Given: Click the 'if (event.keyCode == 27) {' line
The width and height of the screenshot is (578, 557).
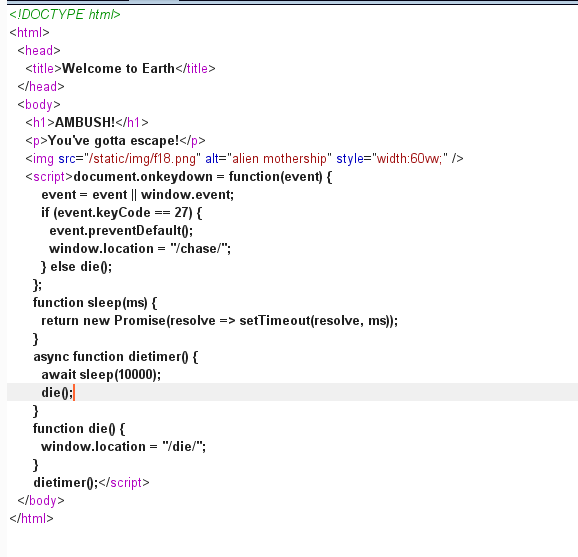Looking at the screenshot, I should (122, 213).
